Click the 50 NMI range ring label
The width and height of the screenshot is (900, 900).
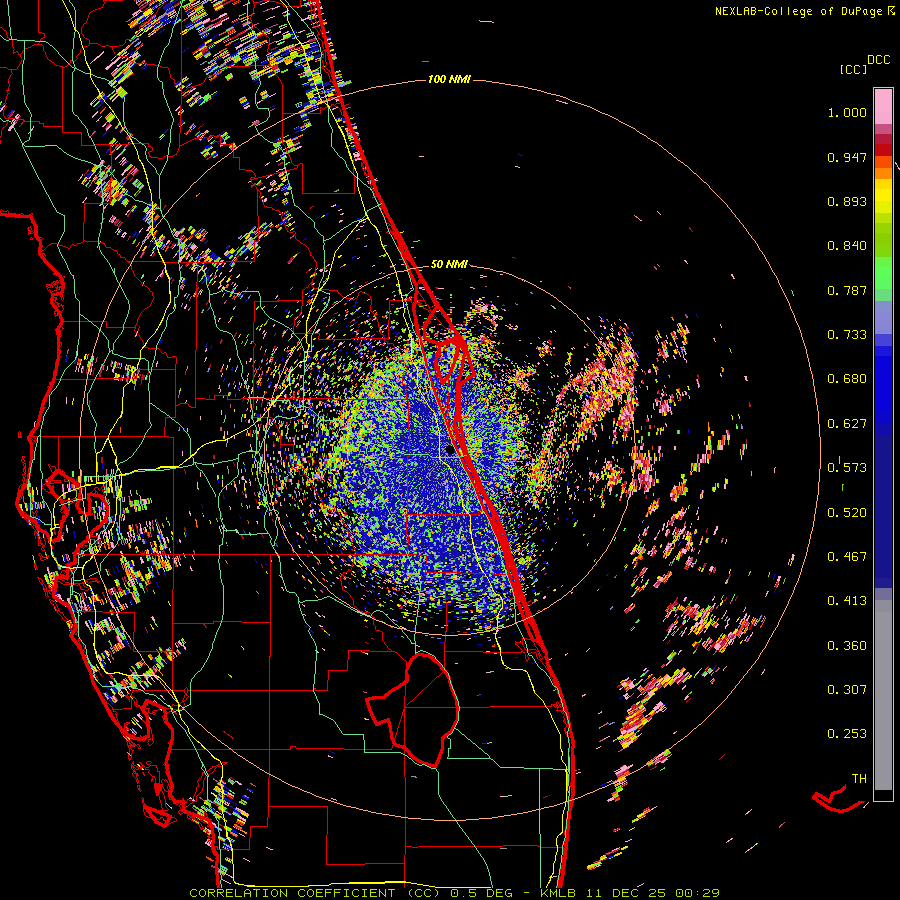pyautogui.click(x=449, y=264)
